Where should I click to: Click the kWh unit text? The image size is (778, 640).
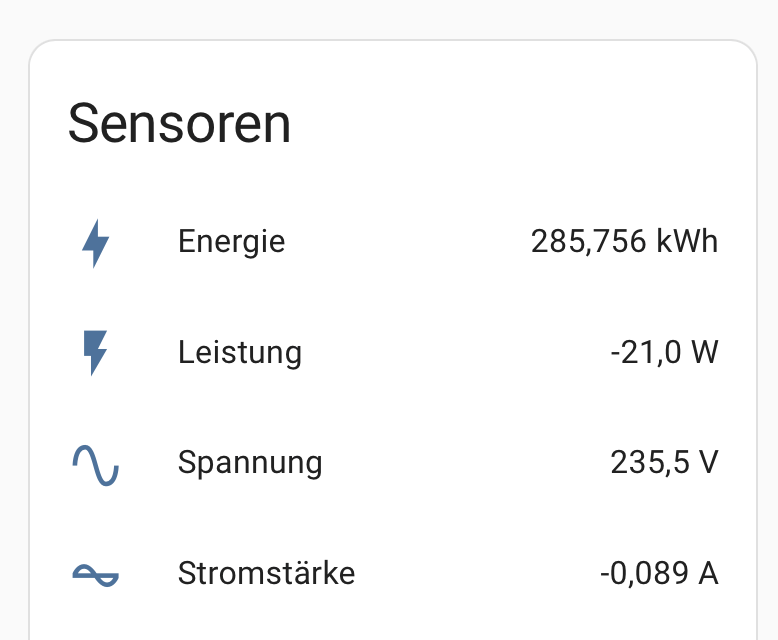[x=688, y=242]
